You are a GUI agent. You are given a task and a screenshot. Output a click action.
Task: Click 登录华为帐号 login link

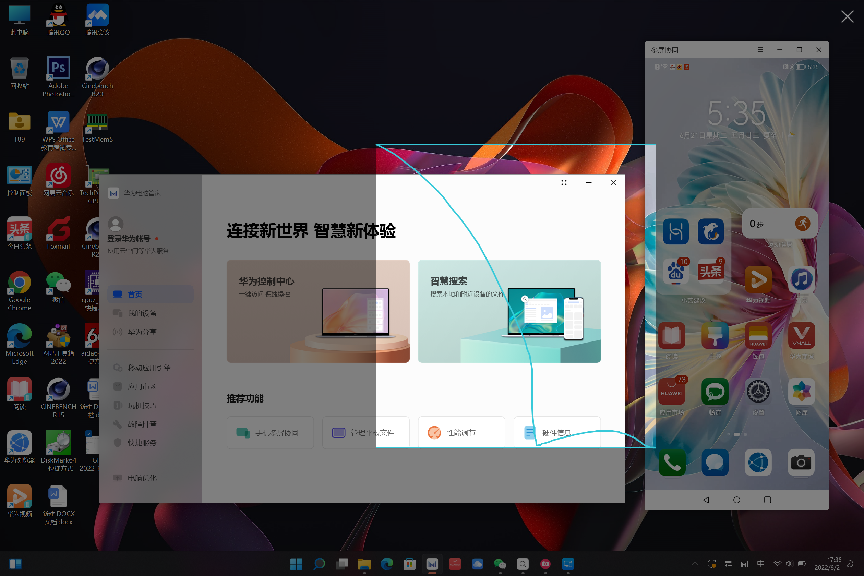click(x=129, y=238)
